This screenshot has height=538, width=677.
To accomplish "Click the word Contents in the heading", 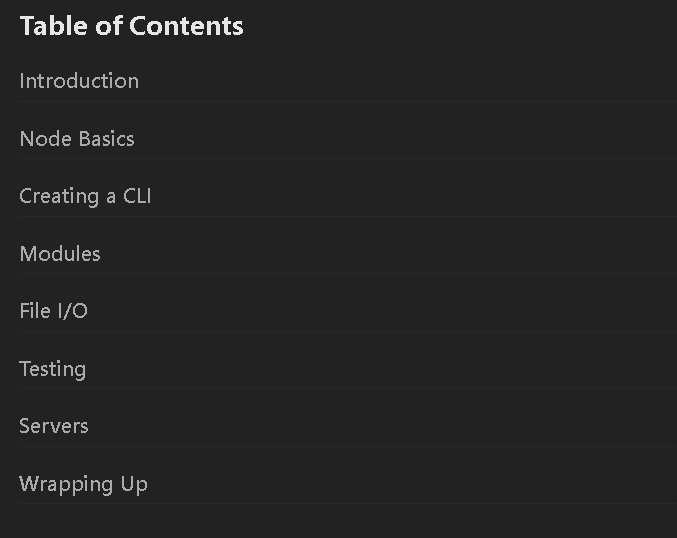I will click(x=187, y=26).
